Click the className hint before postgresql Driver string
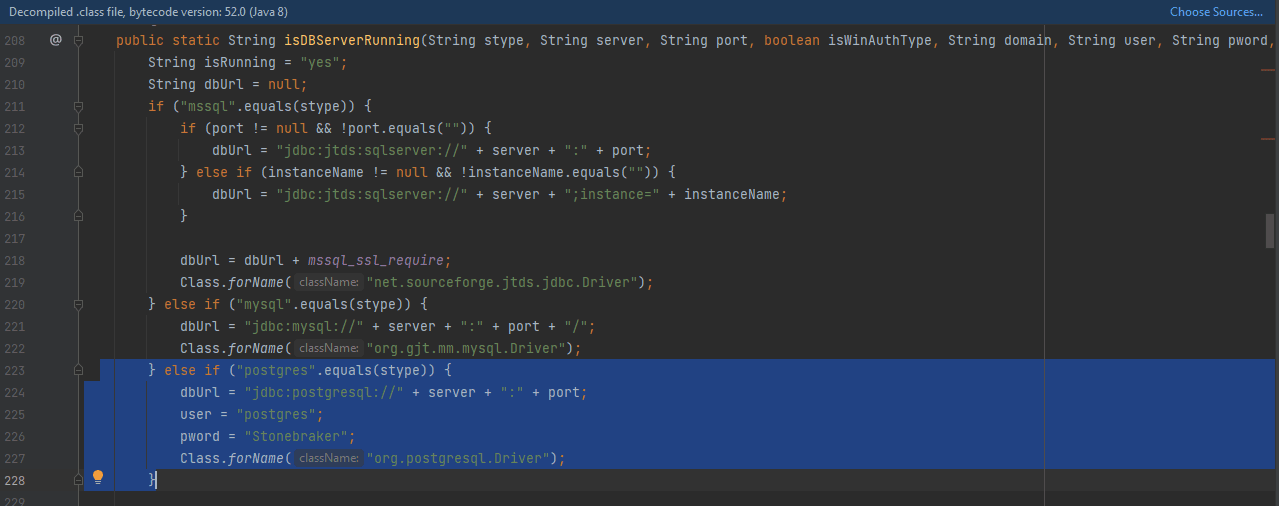 click(x=329, y=458)
